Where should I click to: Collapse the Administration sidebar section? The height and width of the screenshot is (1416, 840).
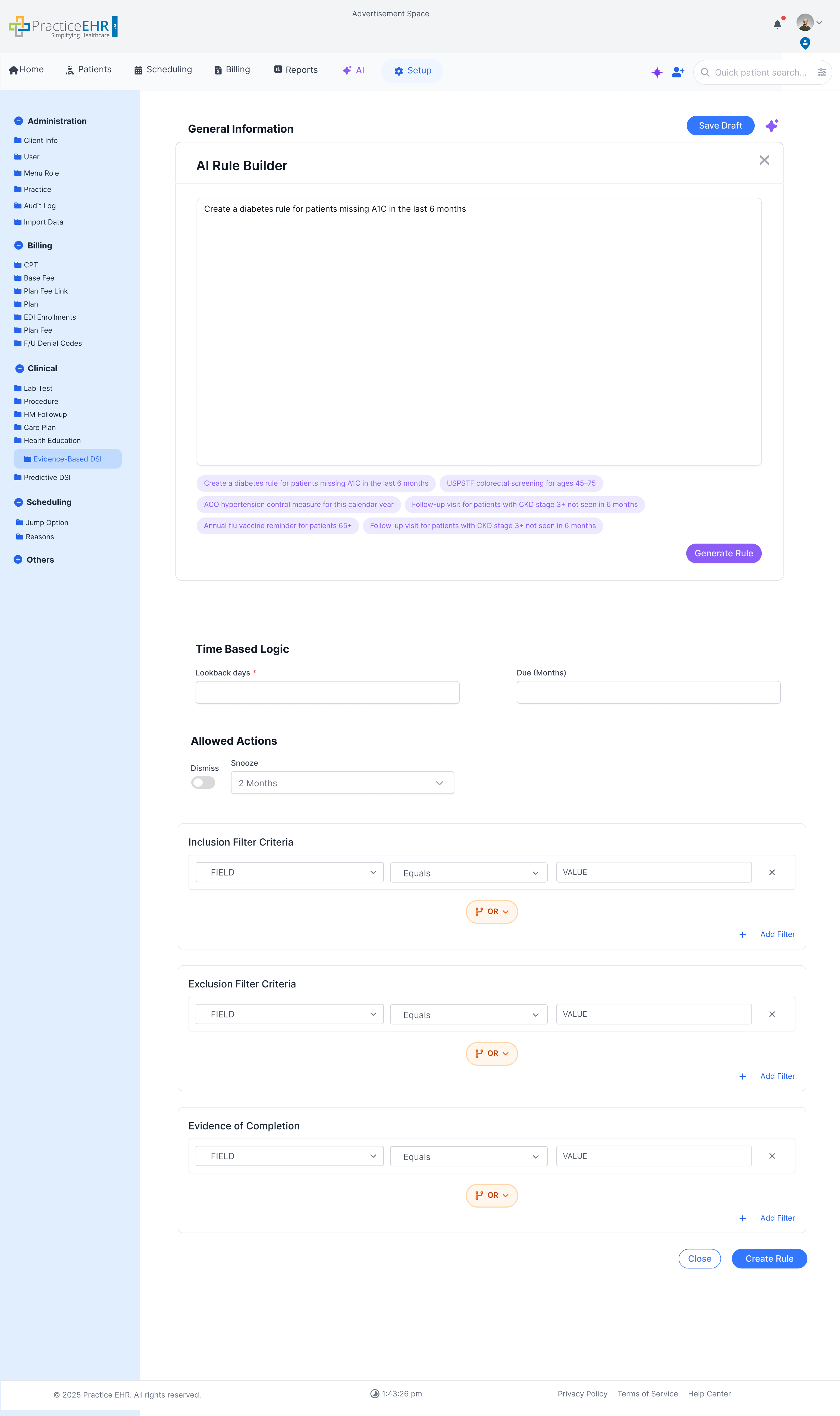pyautogui.click(x=19, y=121)
